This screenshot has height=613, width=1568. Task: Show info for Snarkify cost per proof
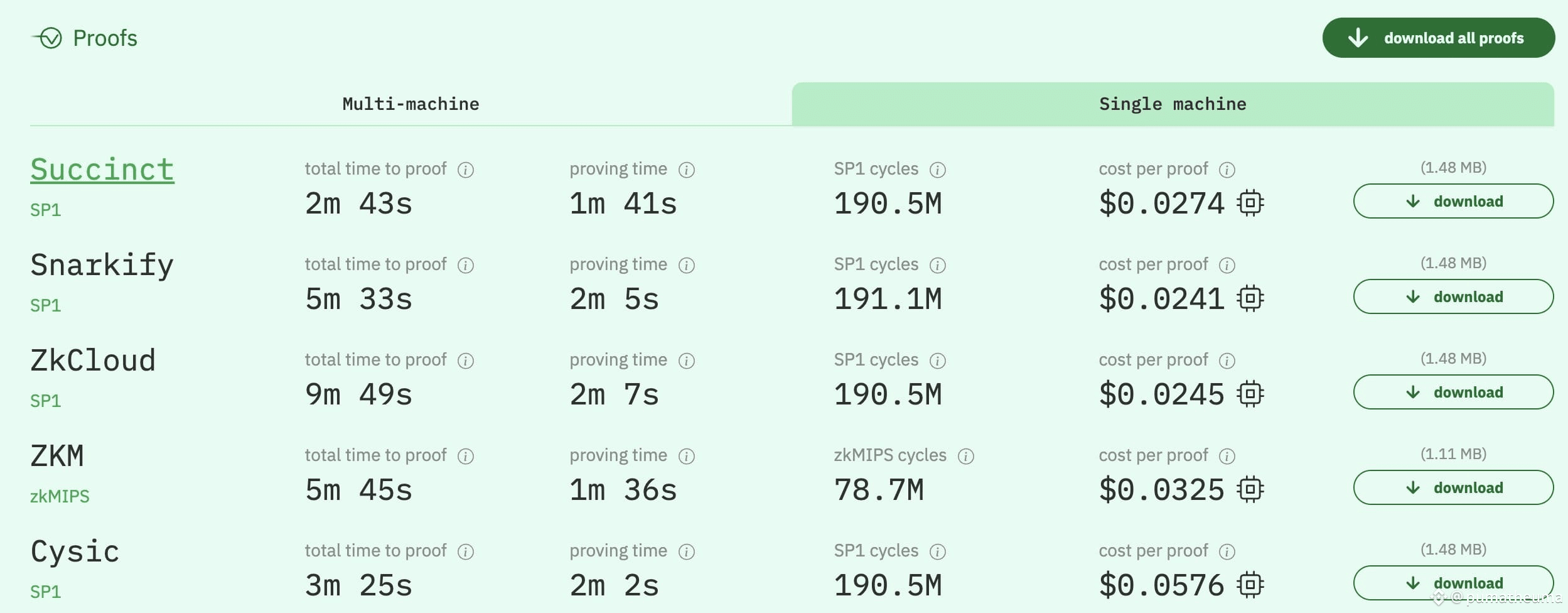1227,265
